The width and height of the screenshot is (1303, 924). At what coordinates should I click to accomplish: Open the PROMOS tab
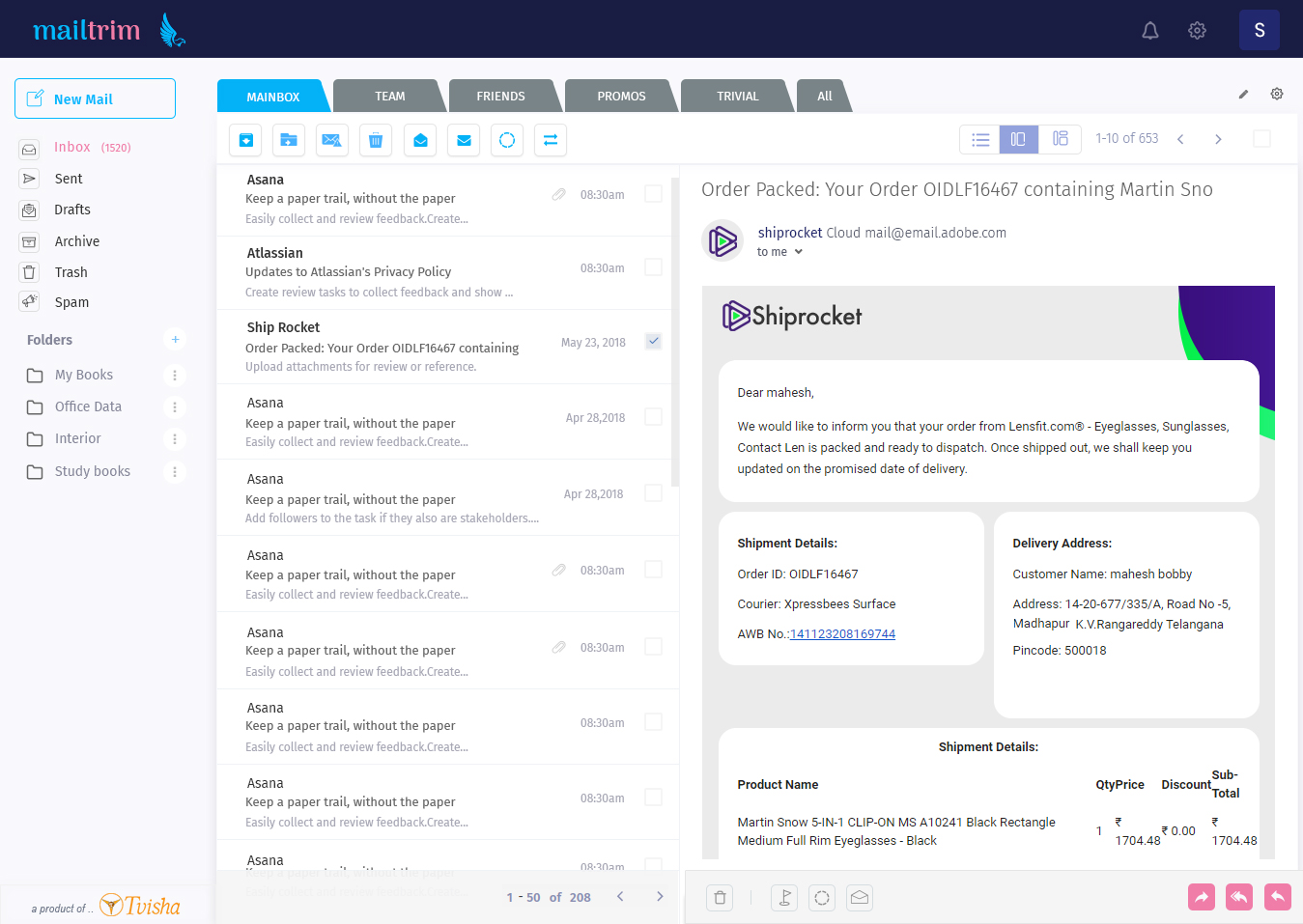[x=621, y=97]
